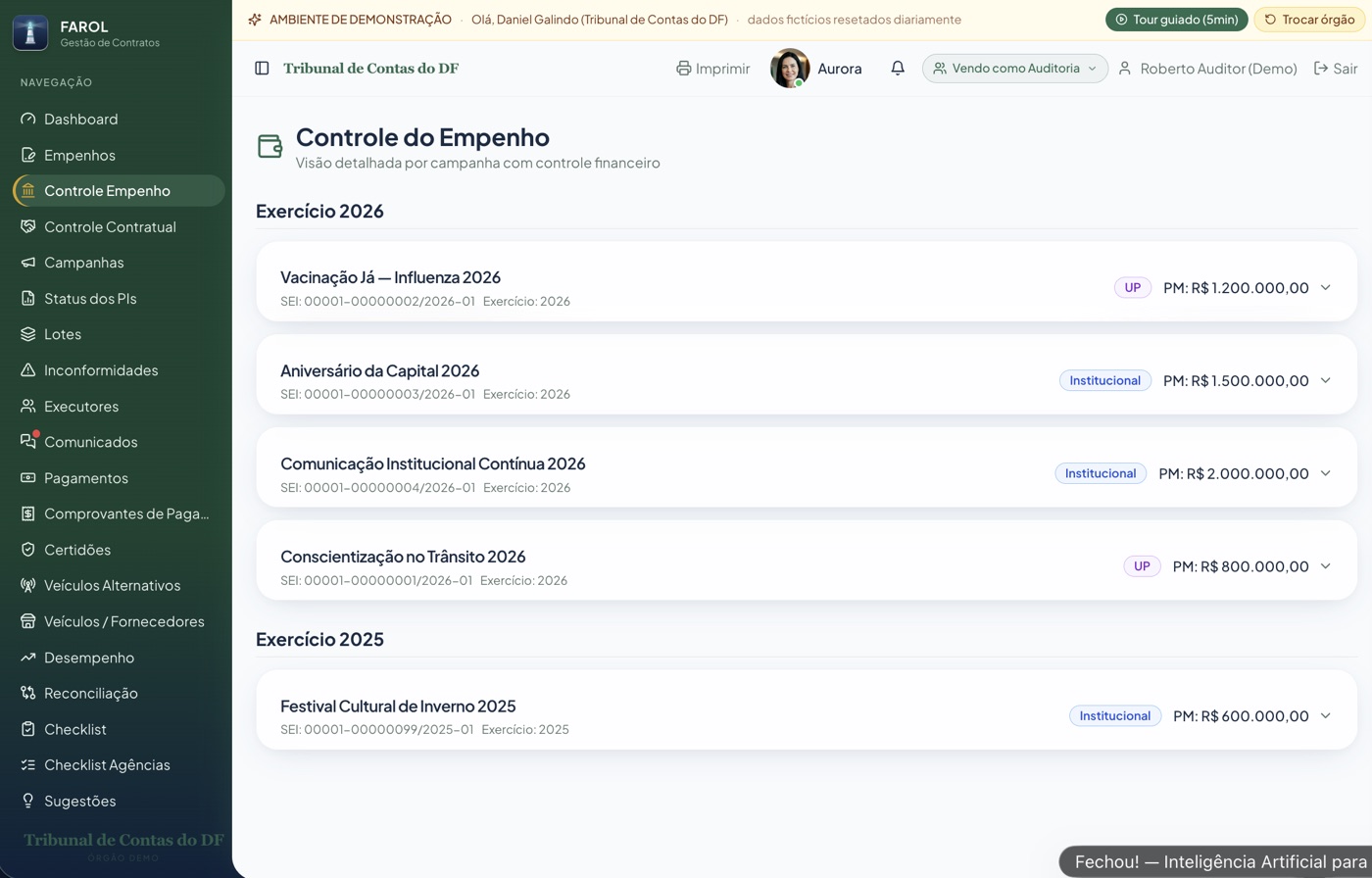The image size is (1372, 878).
Task: Click the Comunicados chat icon with red dot
Action: [x=28, y=442]
